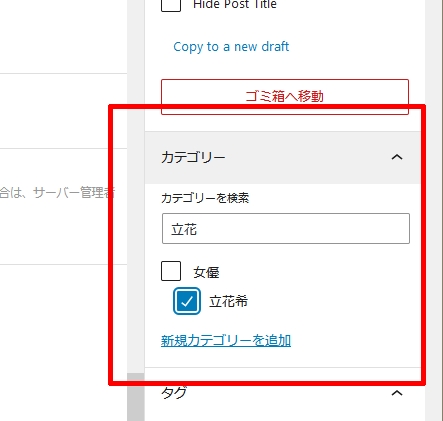Uncheck the 立花希 category checkbox

click(x=187, y=301)
